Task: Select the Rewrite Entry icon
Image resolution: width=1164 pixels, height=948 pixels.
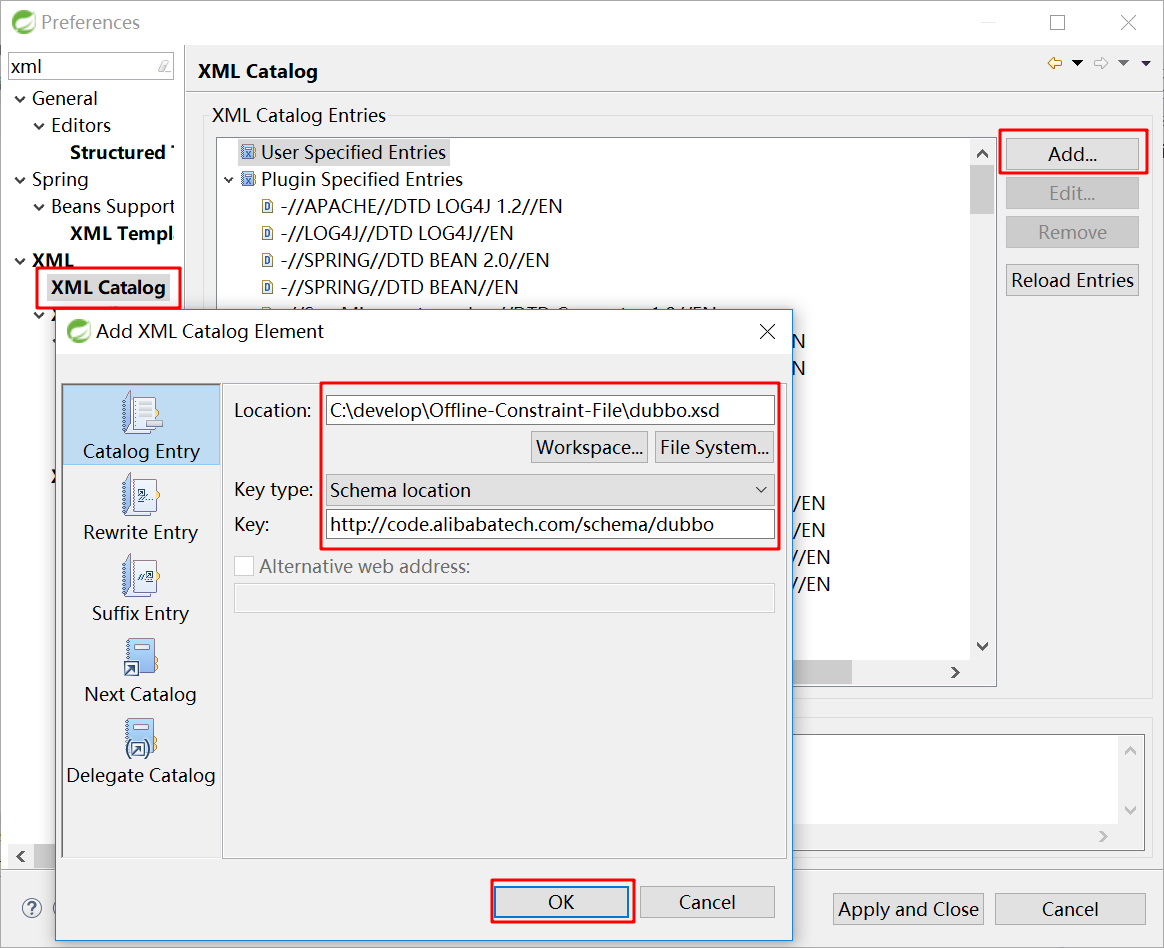Action: point(140,495)
